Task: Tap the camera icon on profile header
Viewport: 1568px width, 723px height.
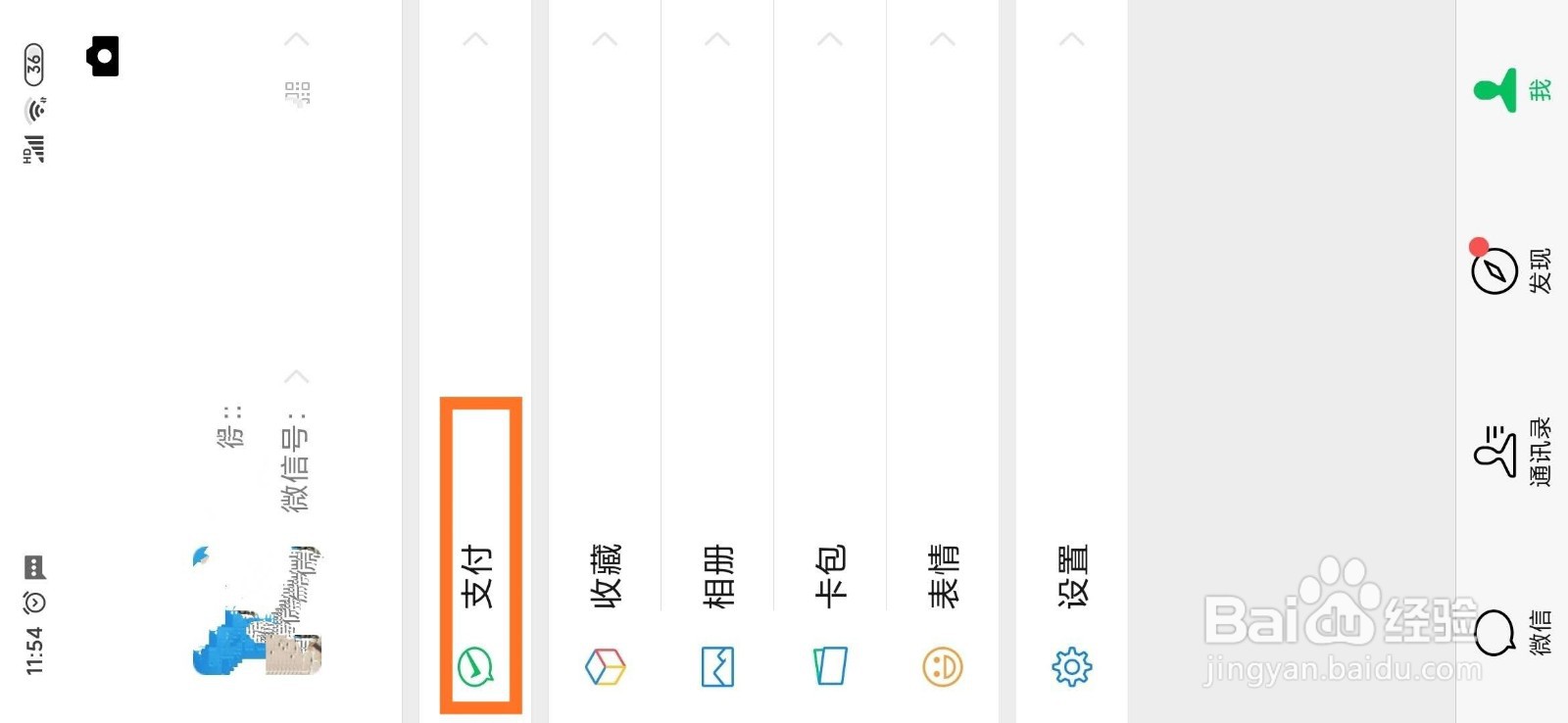Action: [x=103, y=56]
